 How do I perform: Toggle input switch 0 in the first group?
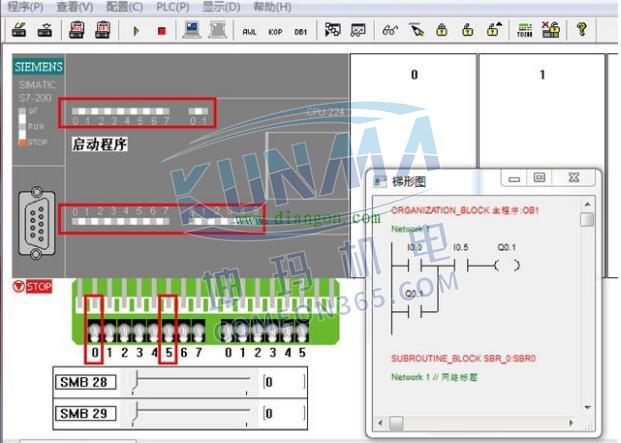[95, 331]
